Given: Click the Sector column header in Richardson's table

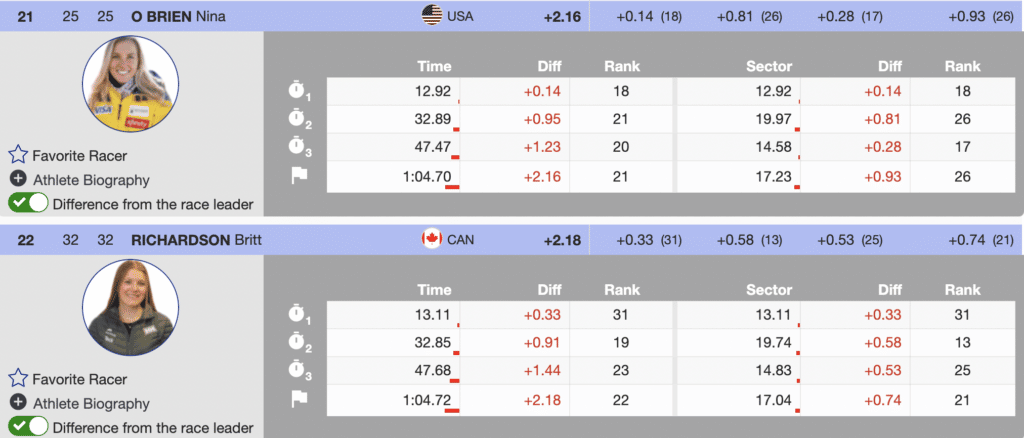Looking at the screenshot, I should [769, 290].
